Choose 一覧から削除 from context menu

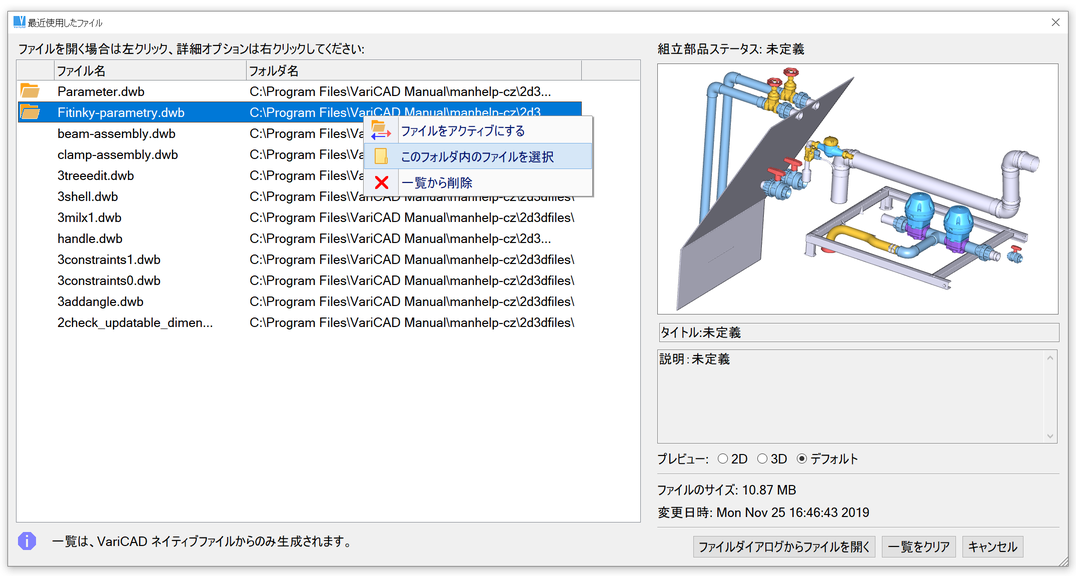tap(436, 183)
